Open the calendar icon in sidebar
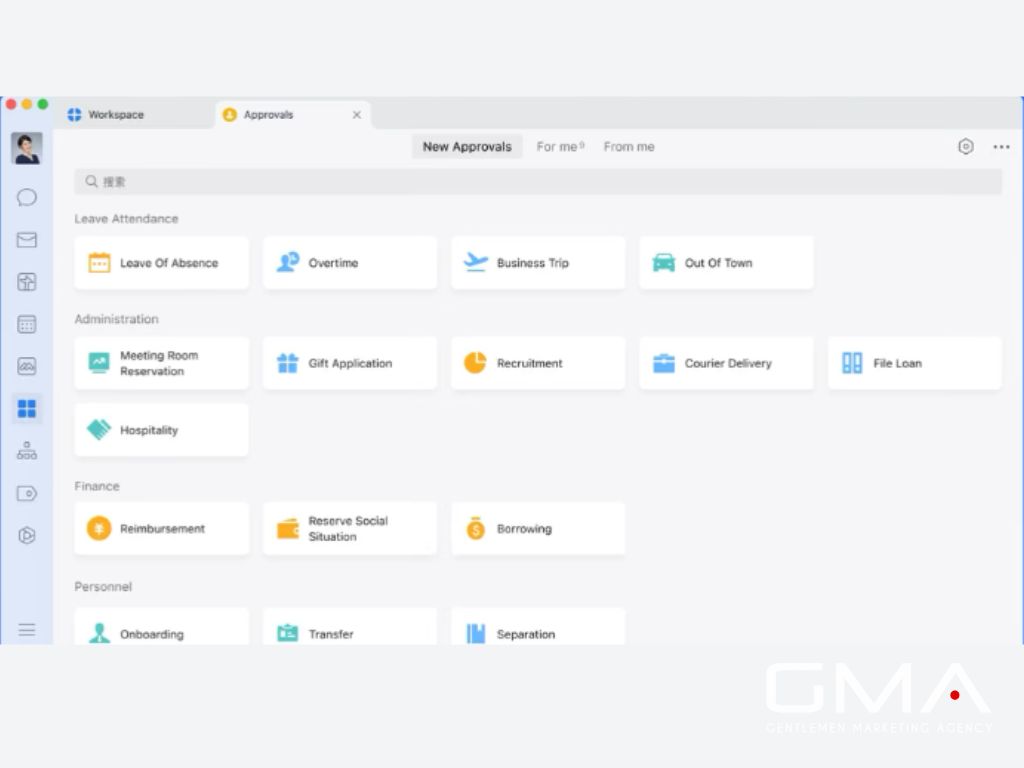 pos(27,324)
